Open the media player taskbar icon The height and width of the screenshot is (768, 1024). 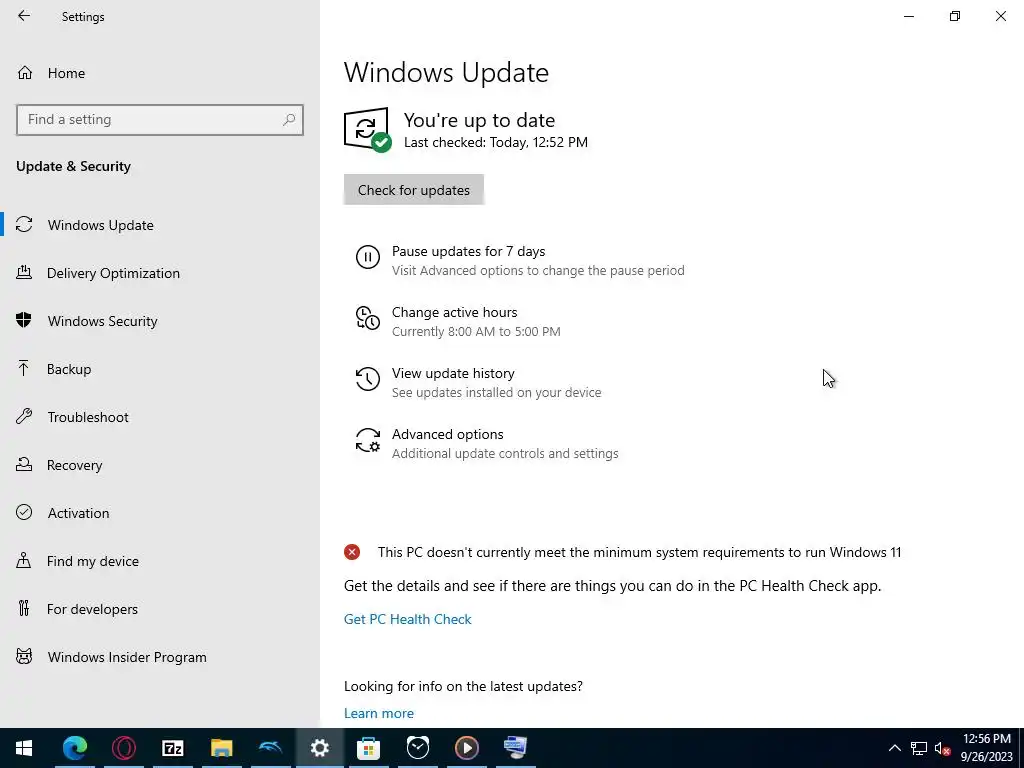coord(466,748)
